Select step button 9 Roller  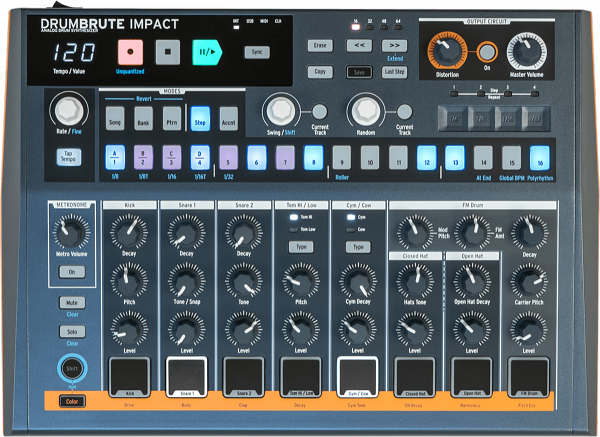coord(342,157)
